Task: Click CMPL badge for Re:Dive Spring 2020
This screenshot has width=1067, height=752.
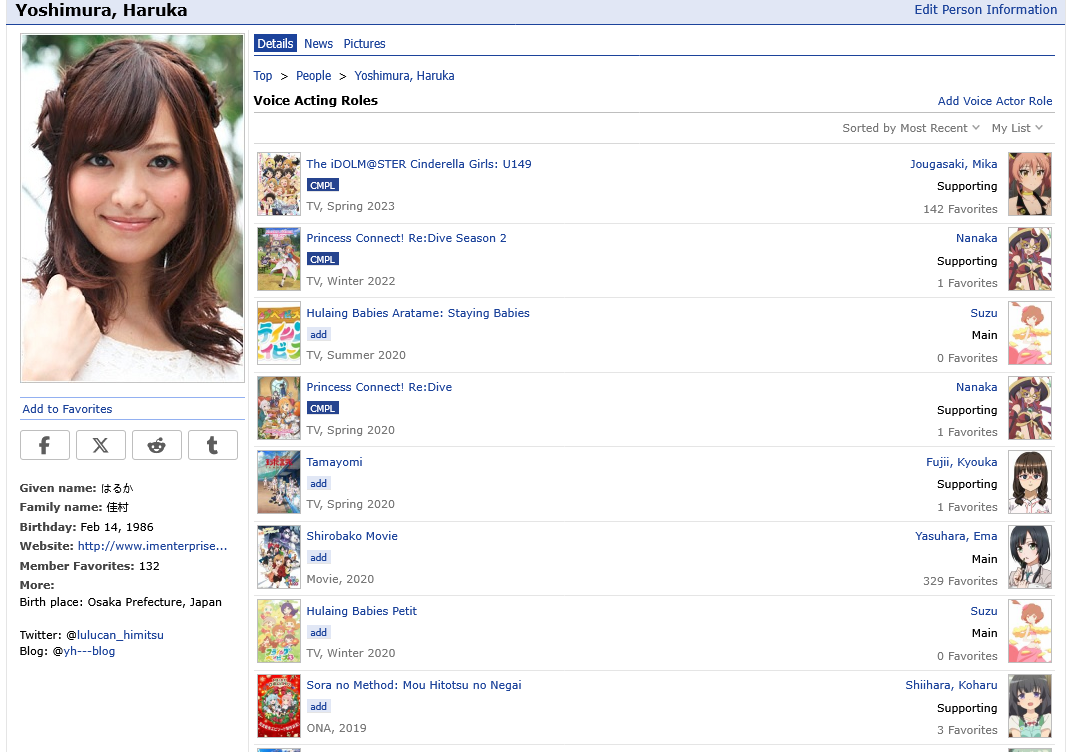Action: click(323, 408)
